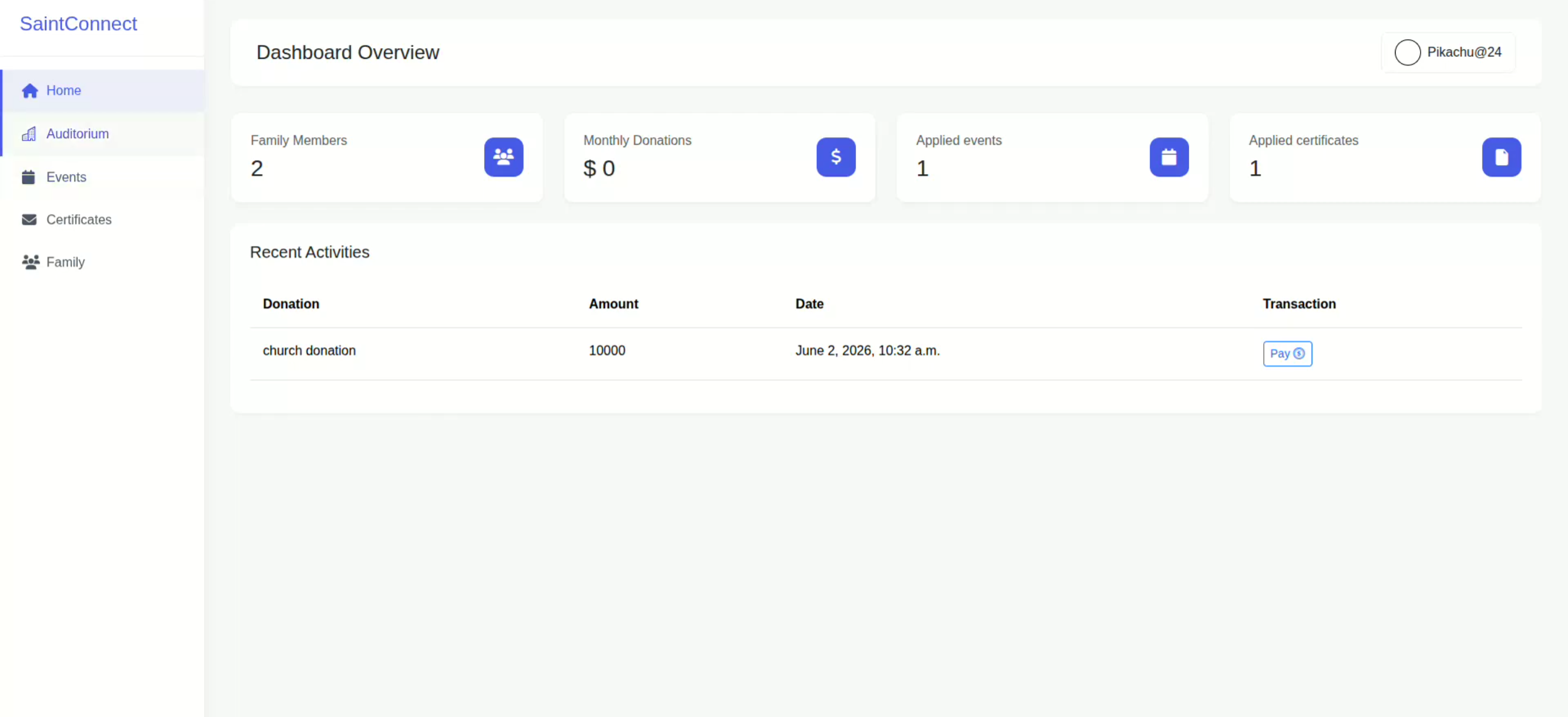Click the Applied events calendar icon
Screen dimensions: 1568x717
[x=1169, y=157]
